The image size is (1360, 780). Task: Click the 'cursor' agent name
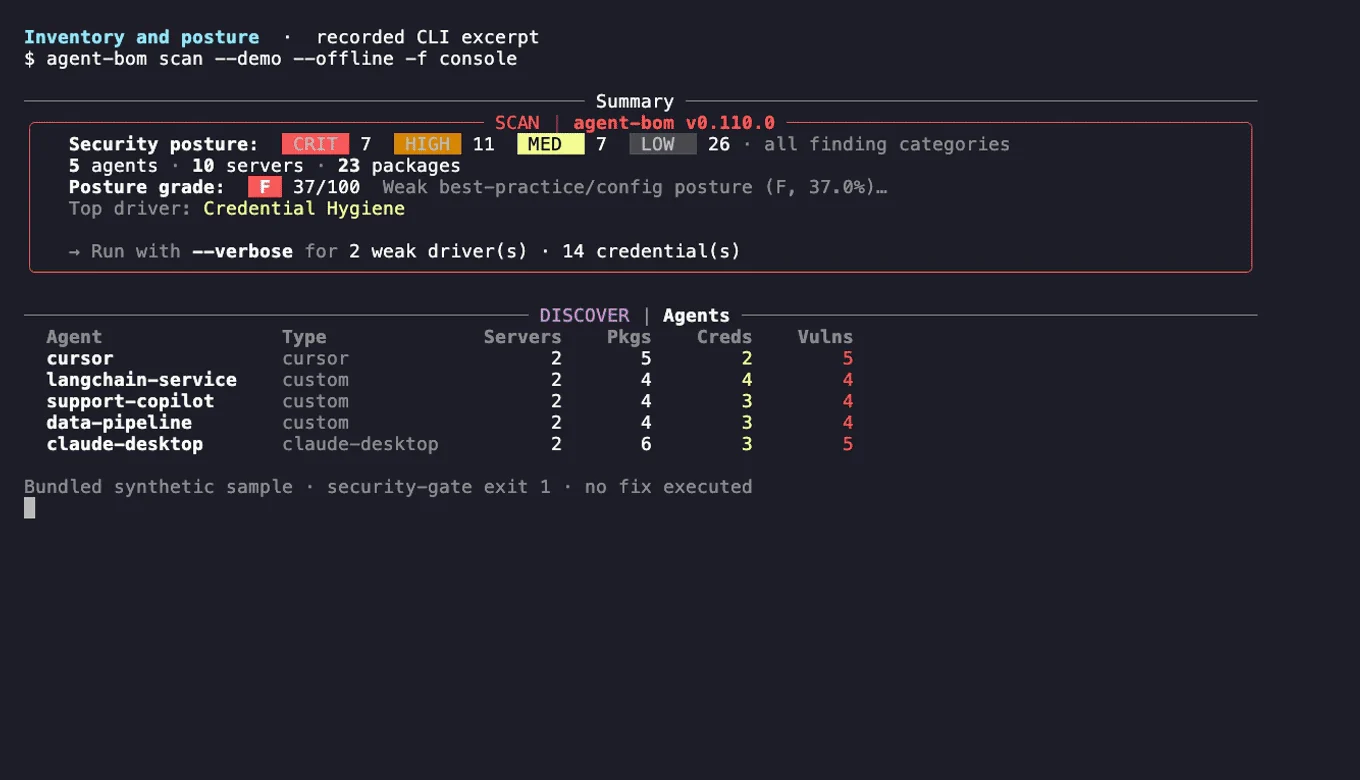(x=80, y=358)
